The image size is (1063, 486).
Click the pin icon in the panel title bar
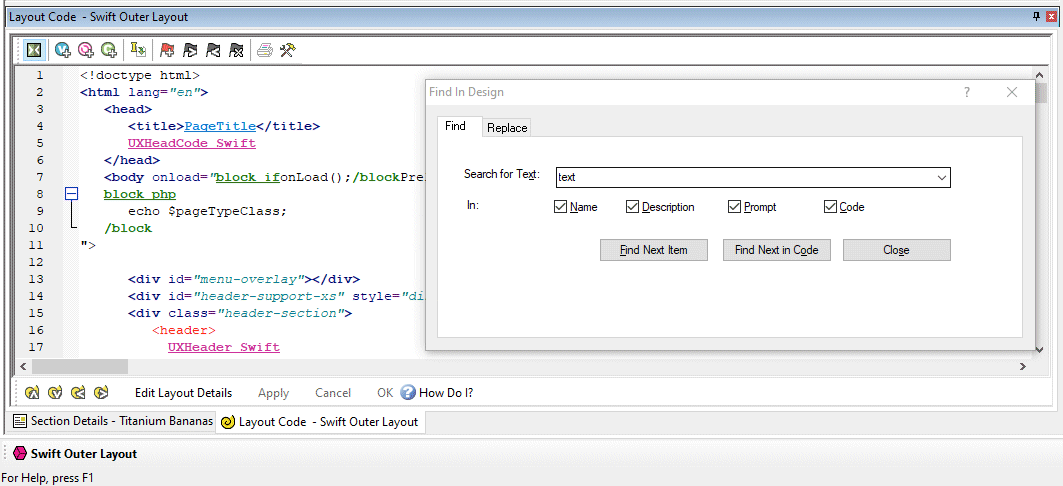pos(1037,16)
